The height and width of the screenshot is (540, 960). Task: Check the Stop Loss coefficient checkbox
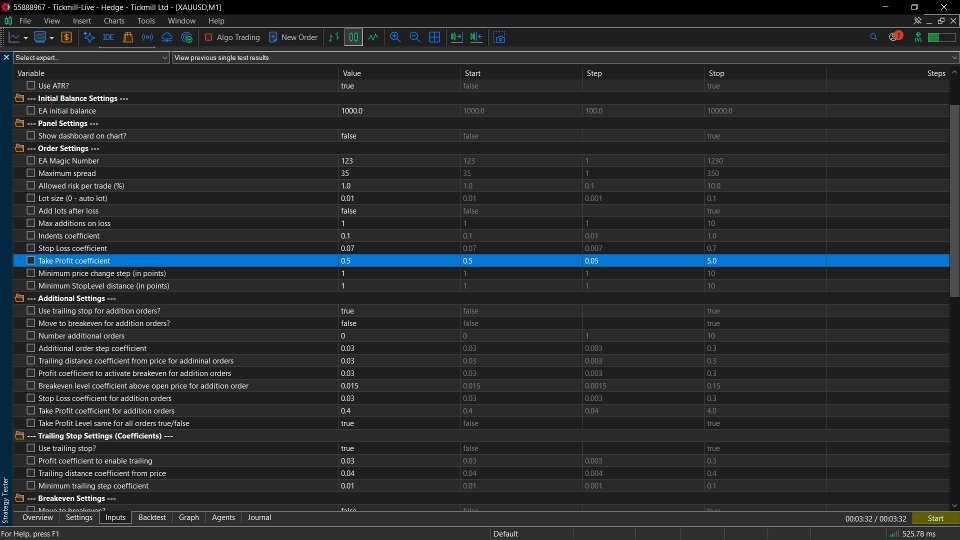point(31,248)
